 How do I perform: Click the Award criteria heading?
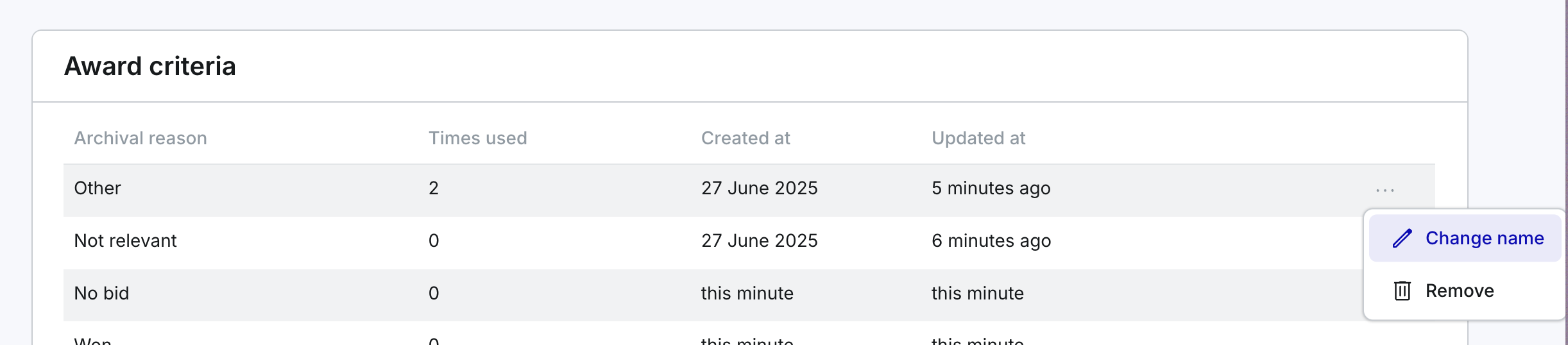point(150,66)
